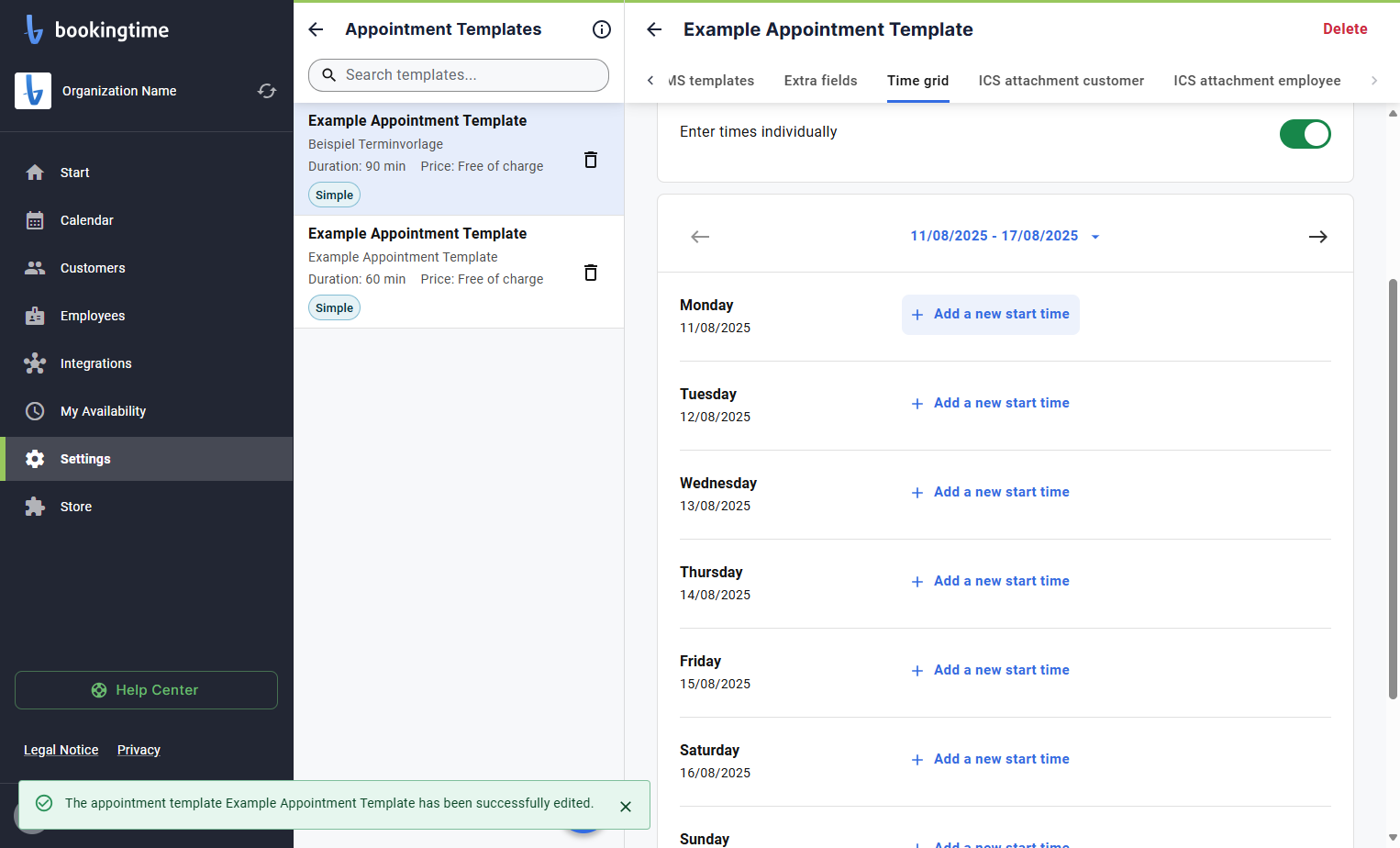Open Settings in the sidebar
The image size is (1400, 848).
[x=147, y=459]
